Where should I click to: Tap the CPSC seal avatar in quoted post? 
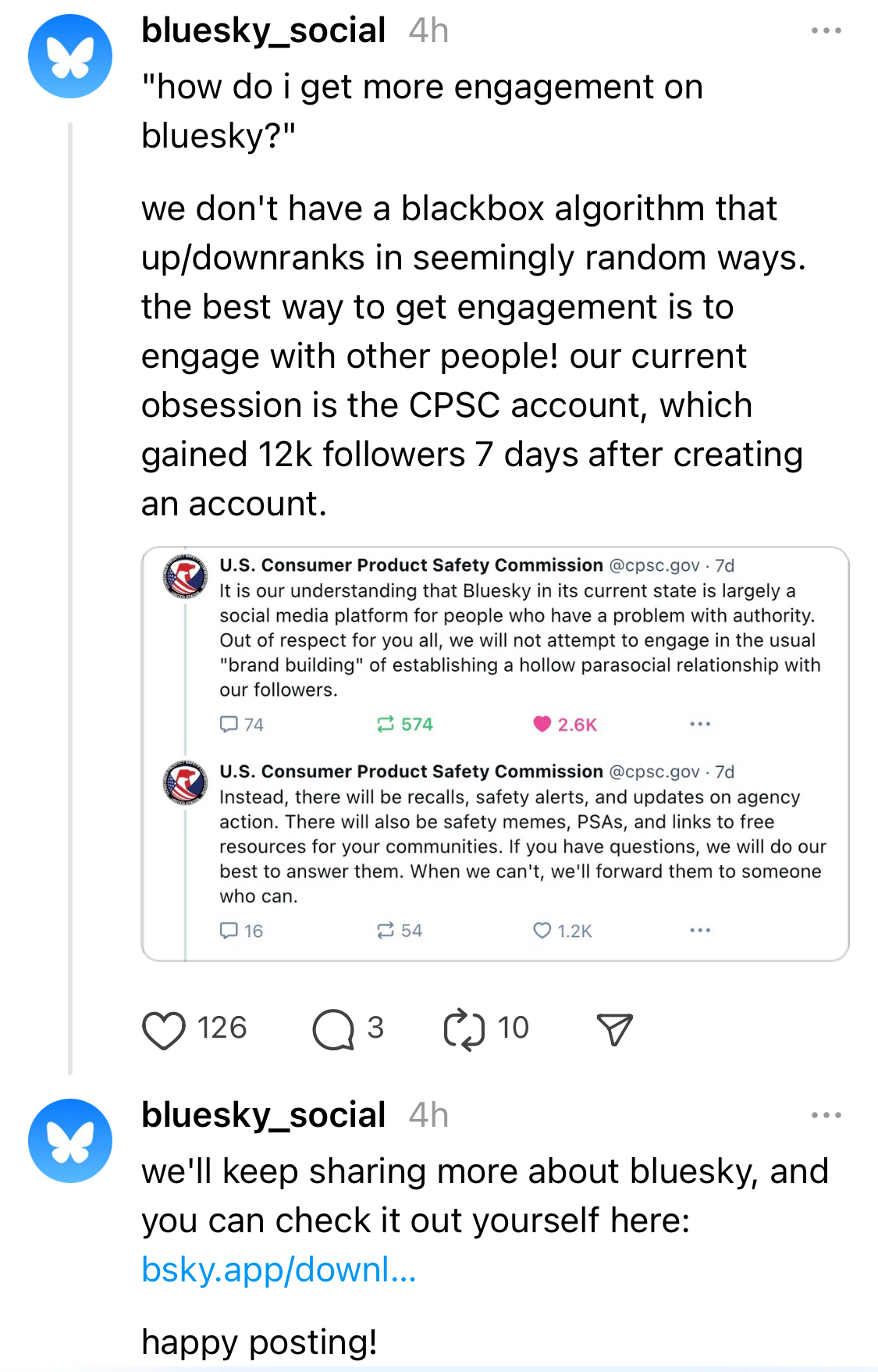(185, 577)
